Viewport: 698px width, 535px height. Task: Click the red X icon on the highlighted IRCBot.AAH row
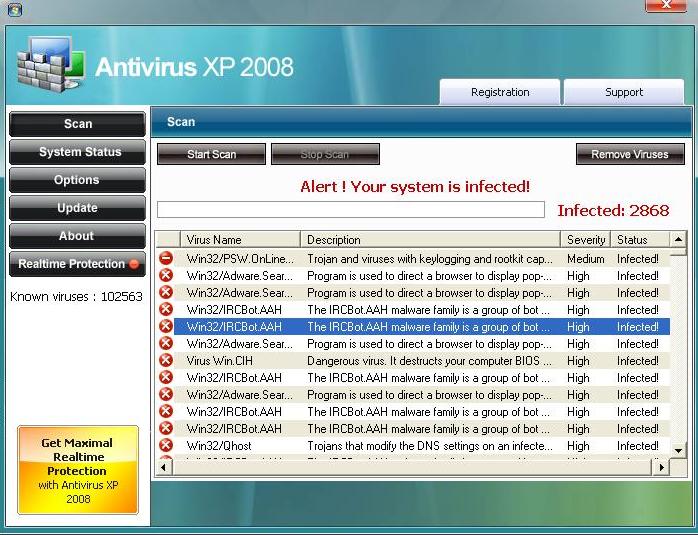166,326
